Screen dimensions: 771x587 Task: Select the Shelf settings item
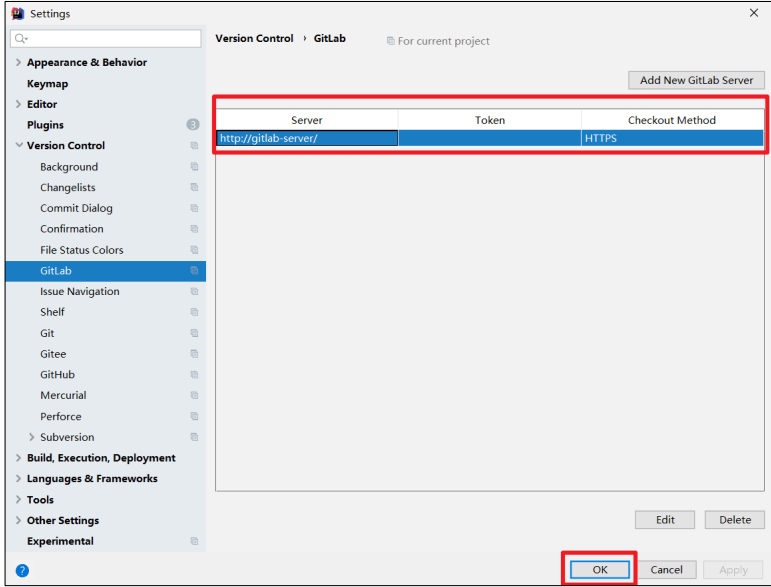tap(52, 312)
